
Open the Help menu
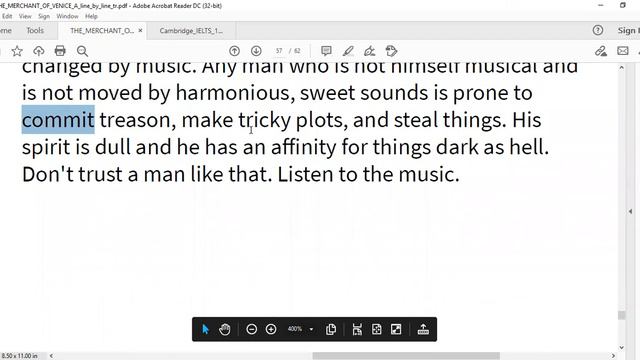tap(91, 16)
